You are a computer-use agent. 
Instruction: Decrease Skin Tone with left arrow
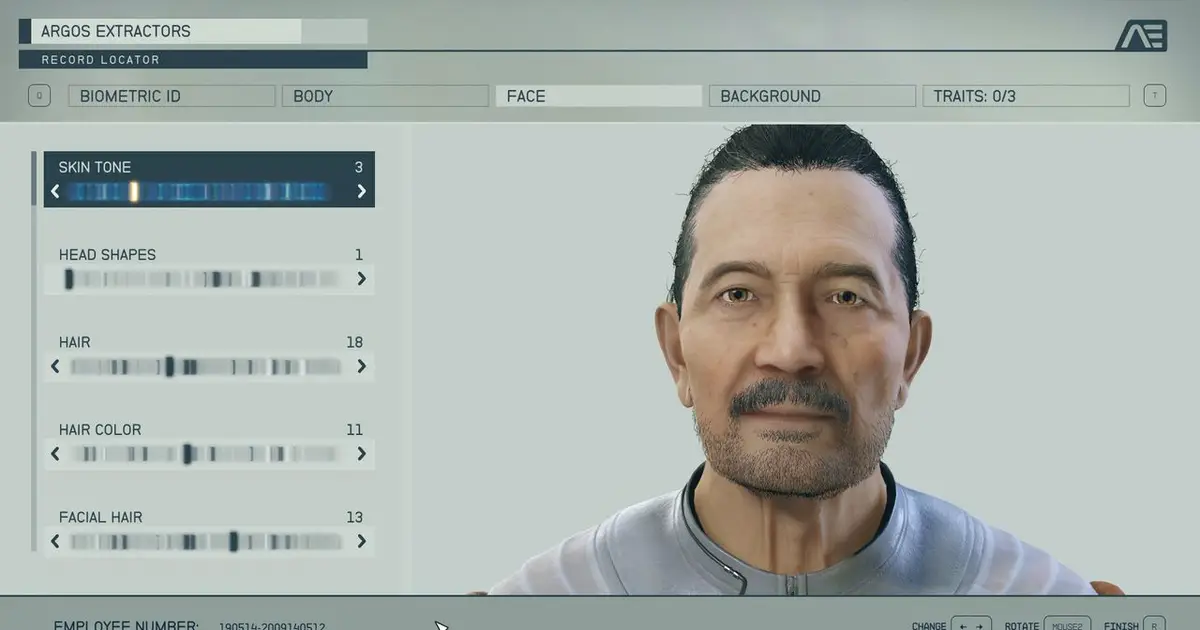[55, 192]
